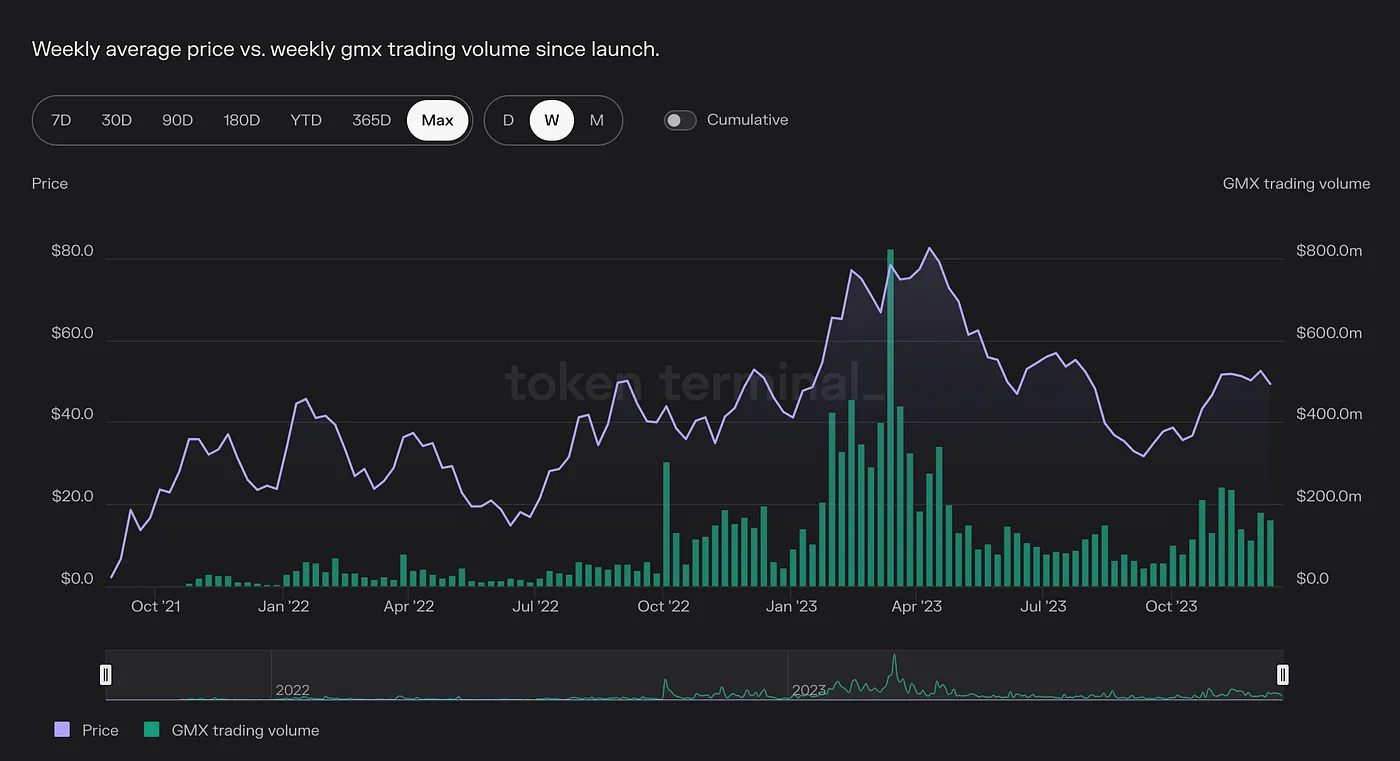Click the green GMX trading volume swatch
This screenshot has height=761, width=1400.
tap(152, 730)
